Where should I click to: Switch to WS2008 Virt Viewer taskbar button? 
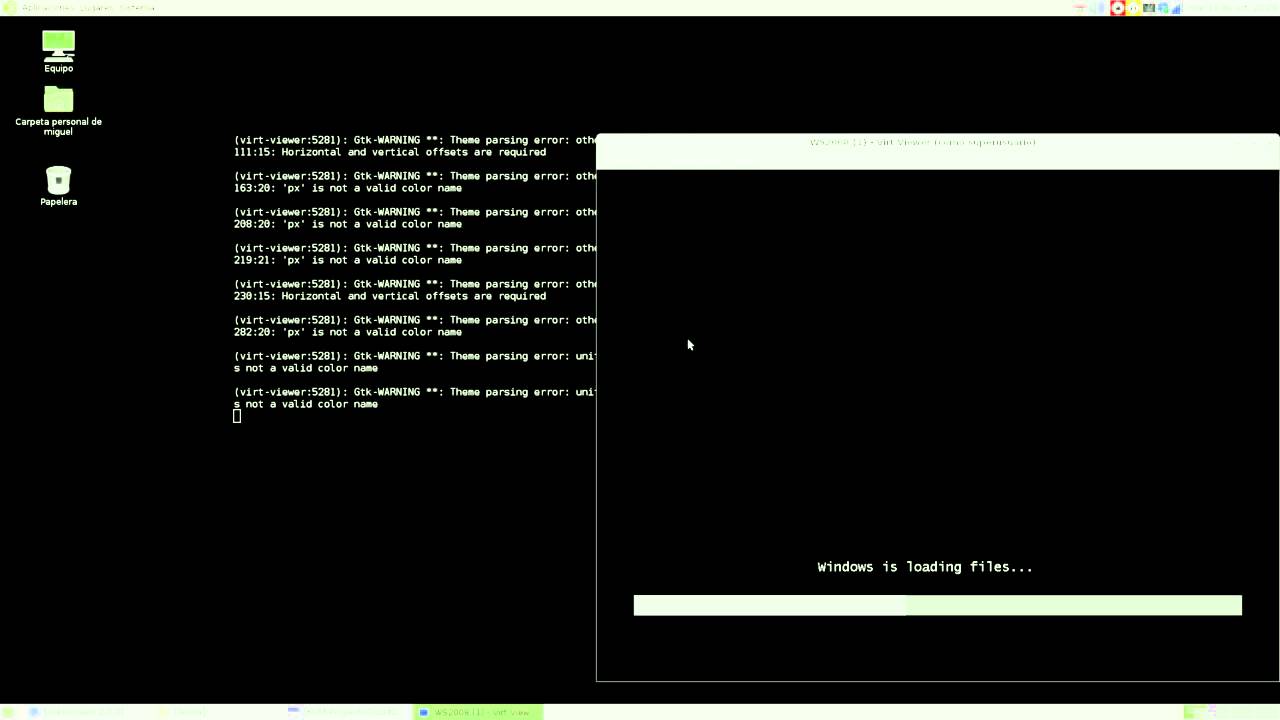point(478,712)
